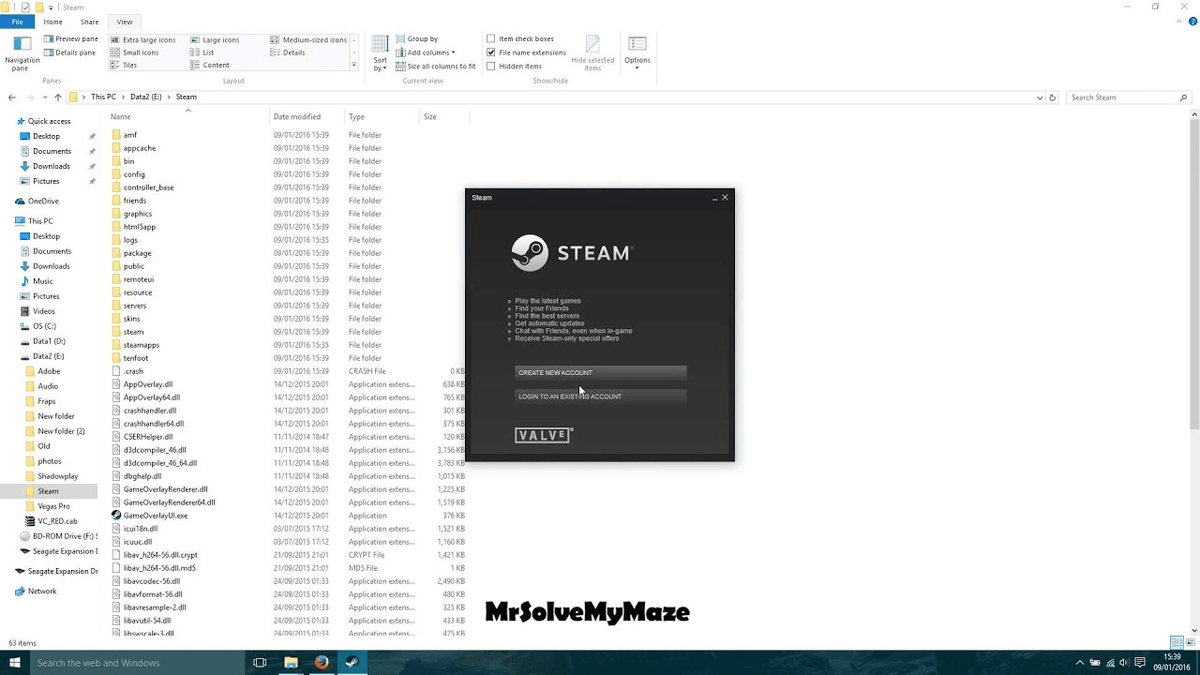Click the Steam icon in taskbar
This screenshot has width=1200, height=675.
tap(352, 662)
